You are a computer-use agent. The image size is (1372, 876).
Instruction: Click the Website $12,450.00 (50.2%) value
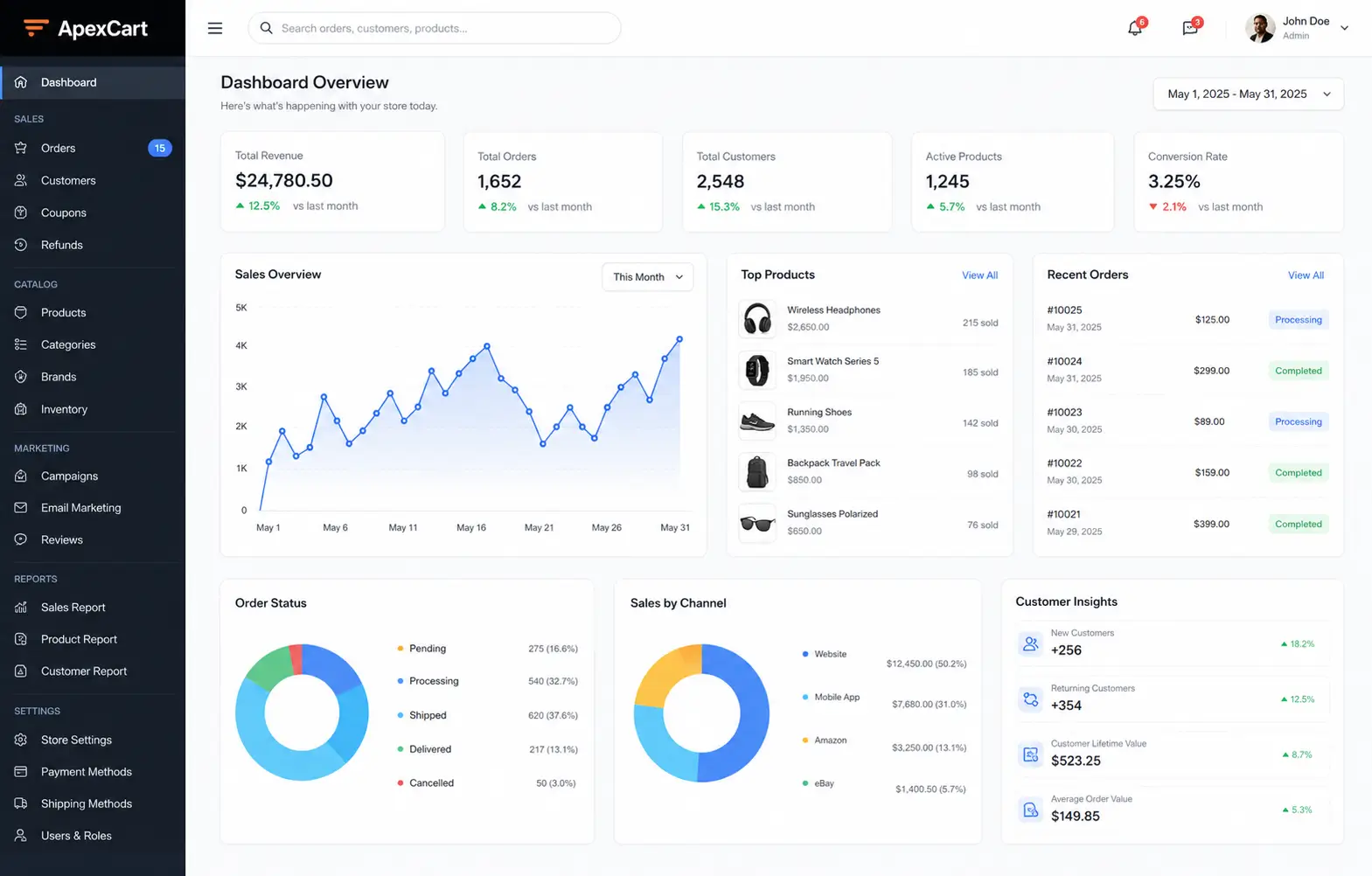coord(926,664)
